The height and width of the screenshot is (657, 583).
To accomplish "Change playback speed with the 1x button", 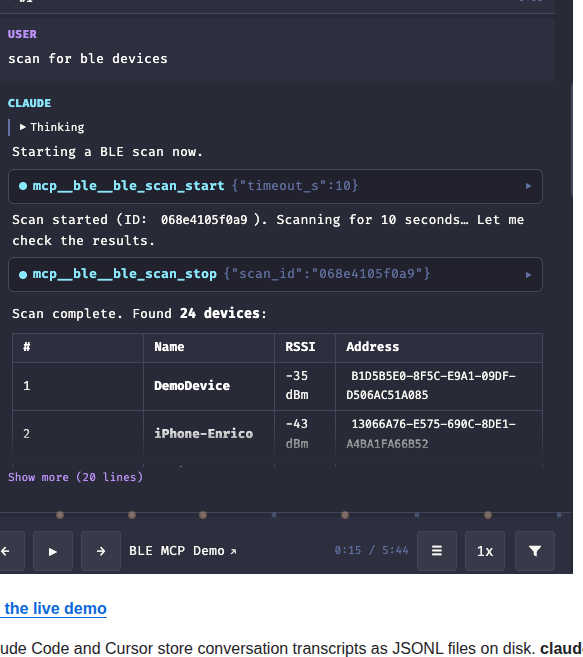I will (x=485, y=551).
